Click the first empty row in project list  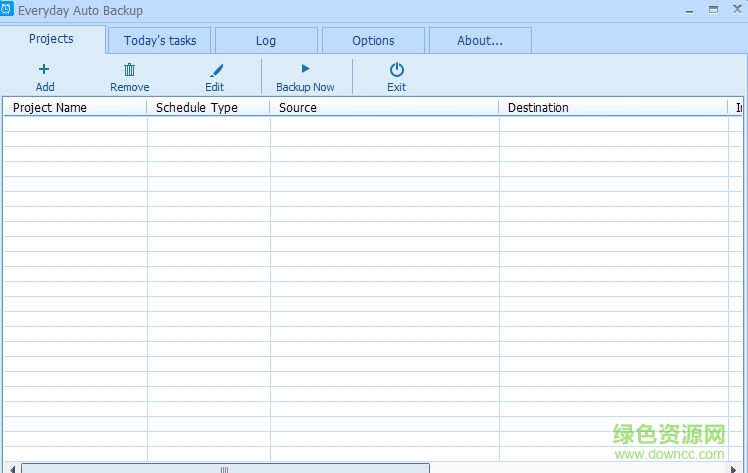coord(300,124)
